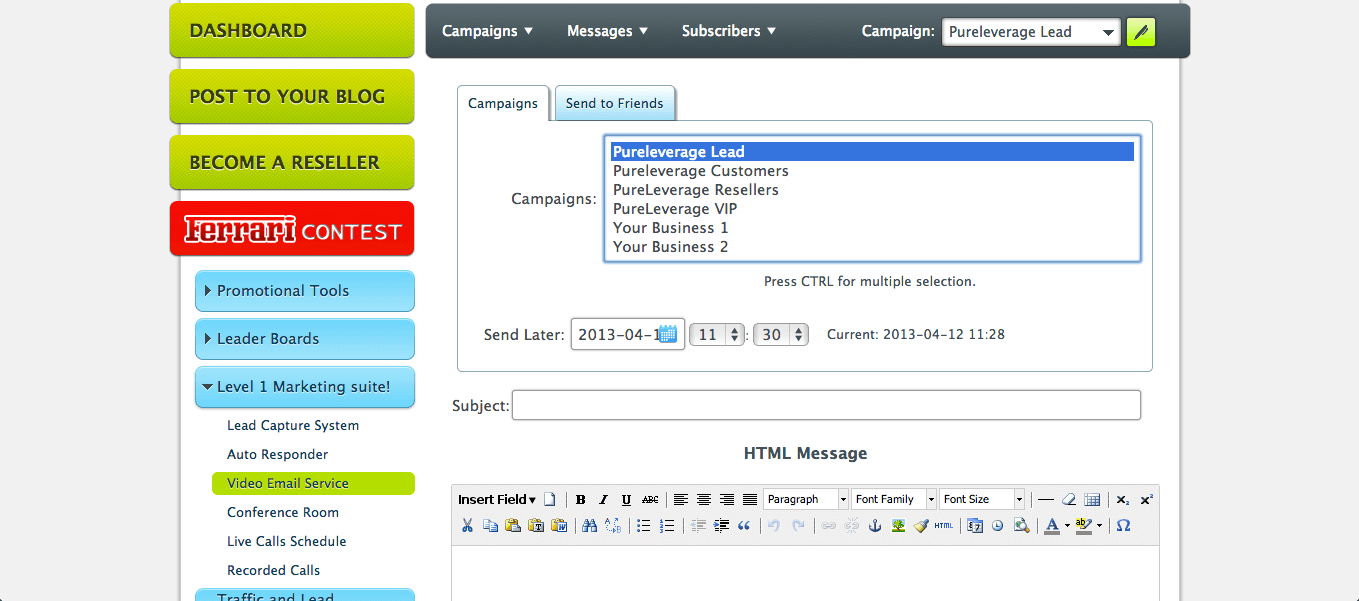Insert a numbered list

point(667,525)
